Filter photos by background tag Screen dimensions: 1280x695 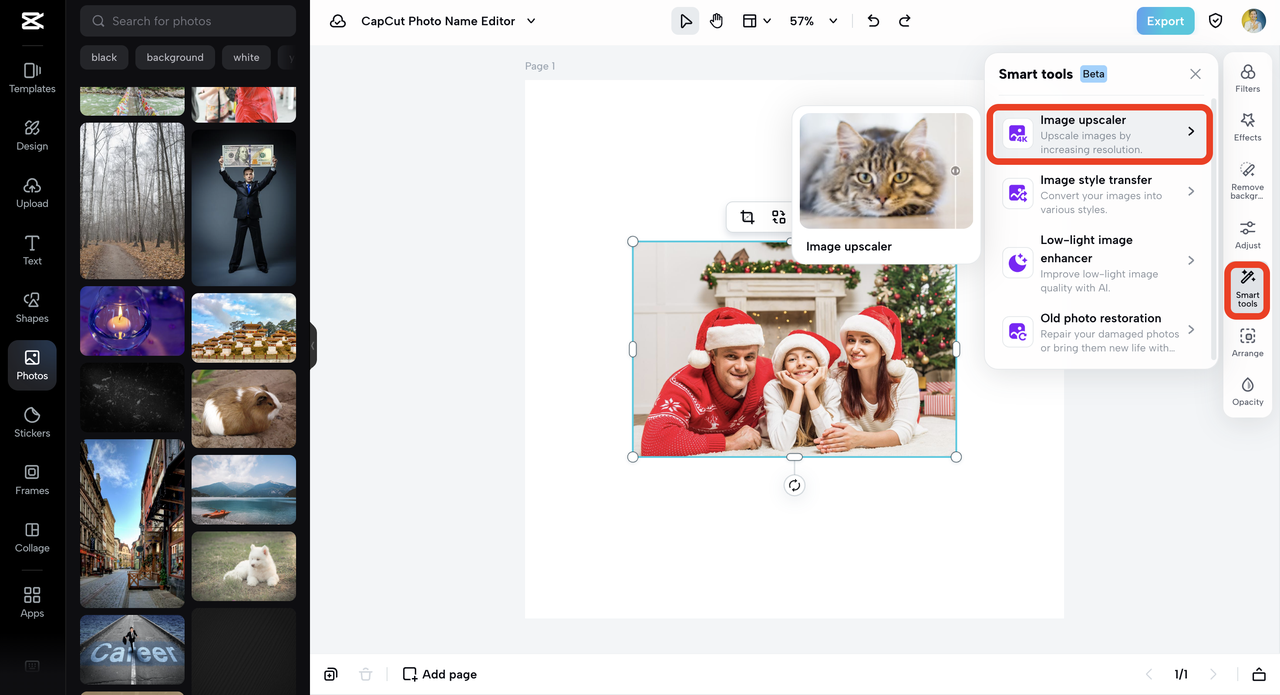coord(175,57)
